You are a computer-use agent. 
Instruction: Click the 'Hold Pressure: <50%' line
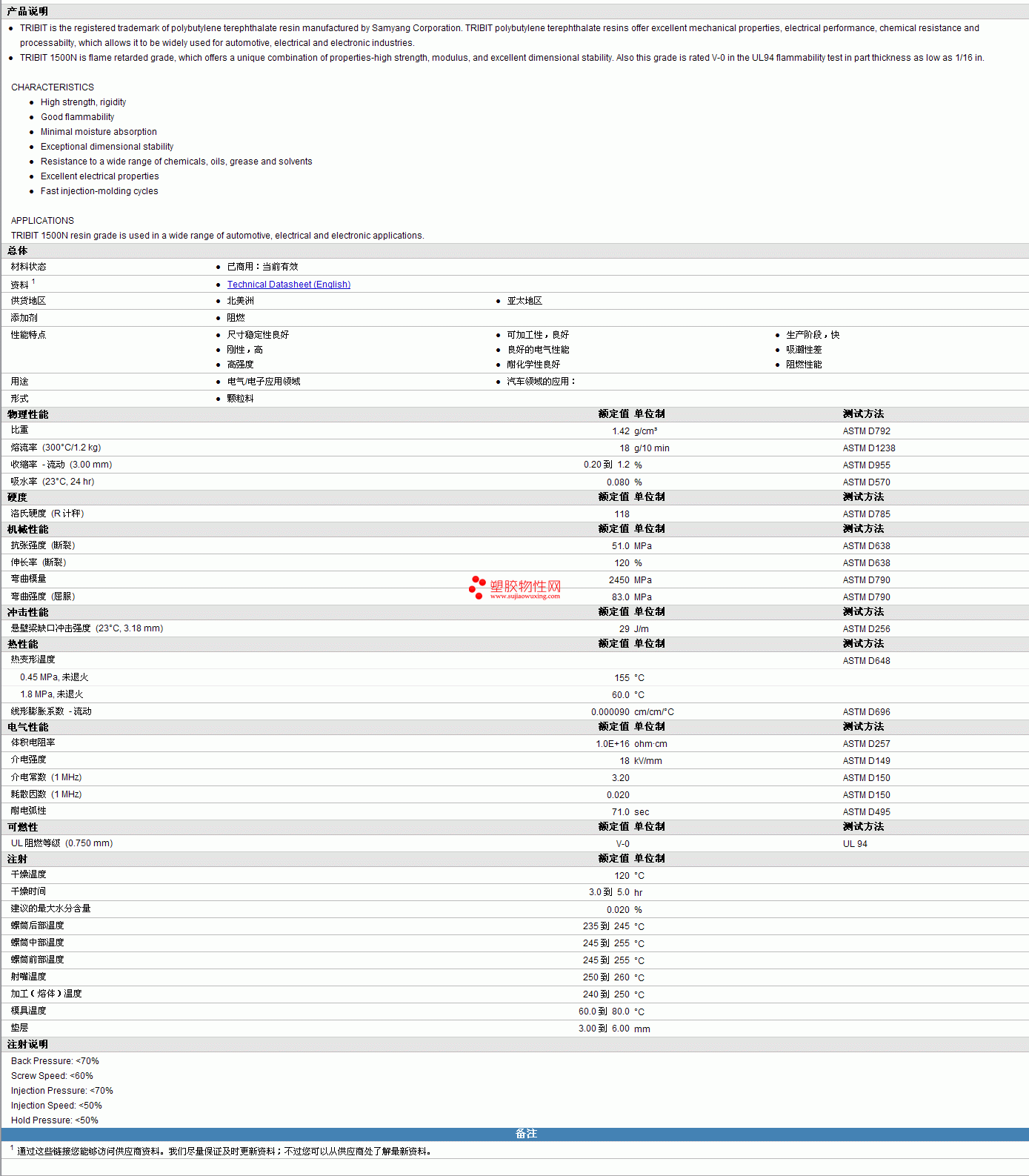pyautogui.click(x=55, y=1120)
